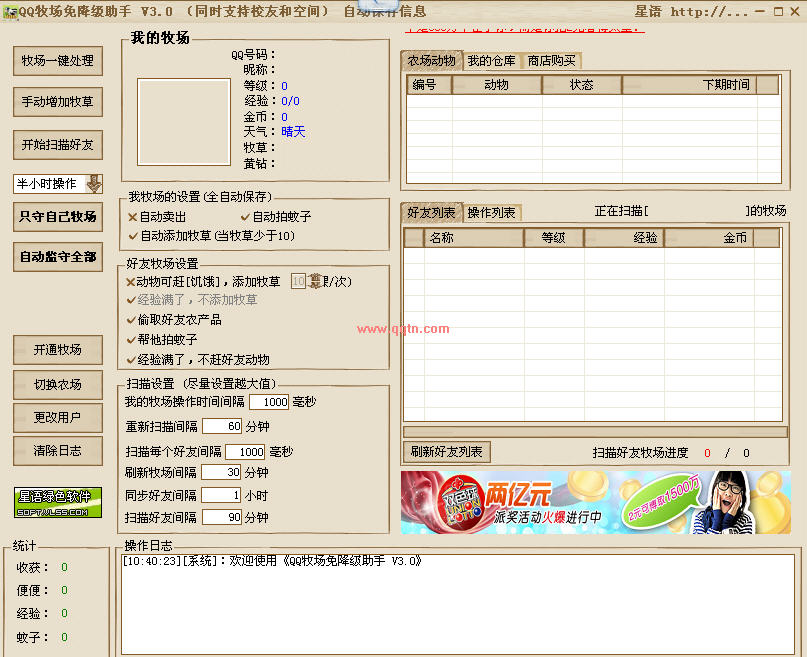807x657 pixels.
Task: Click 状态 column header
Action: pos(582,85)
